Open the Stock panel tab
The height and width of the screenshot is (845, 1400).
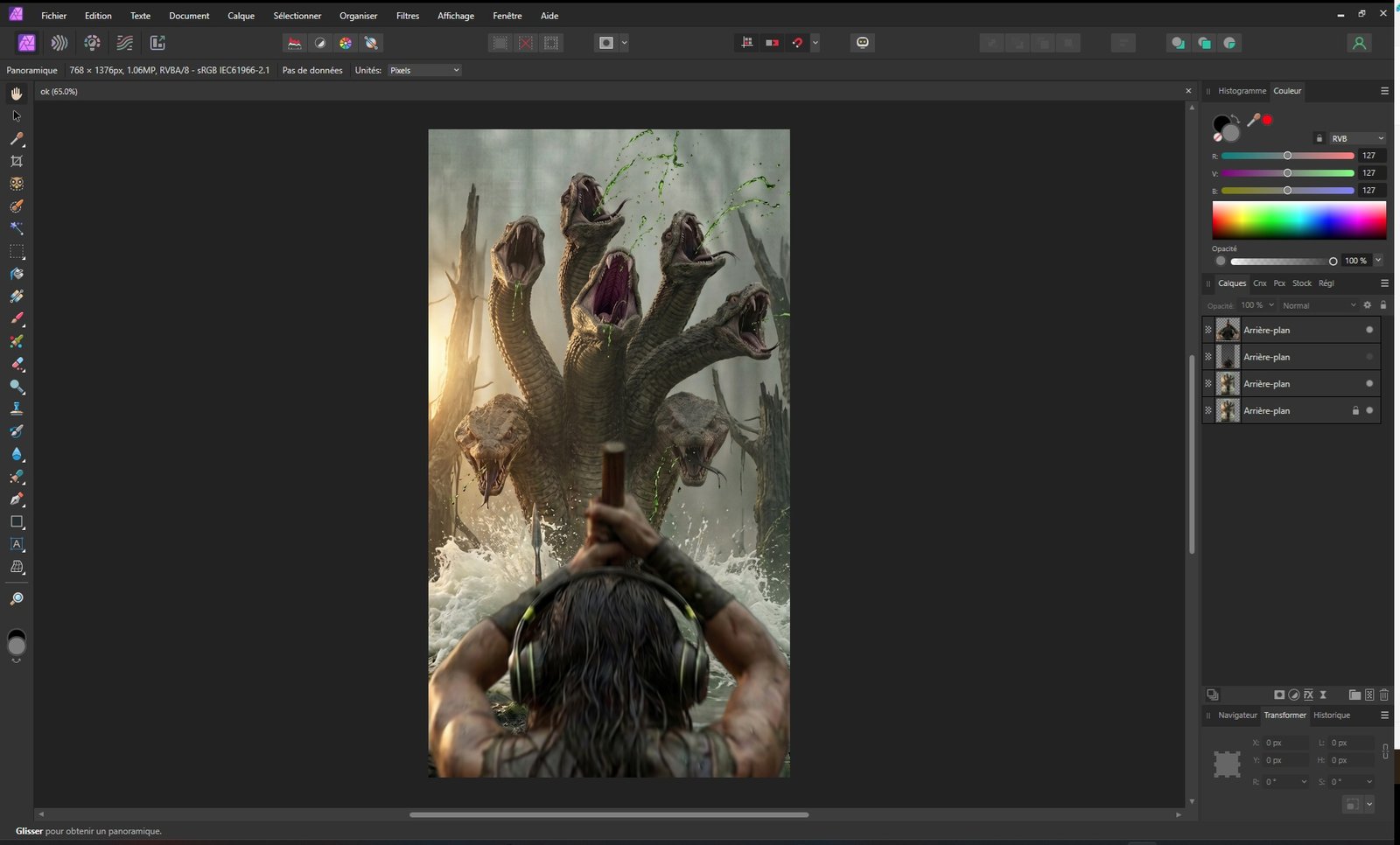pos(1302,283)
